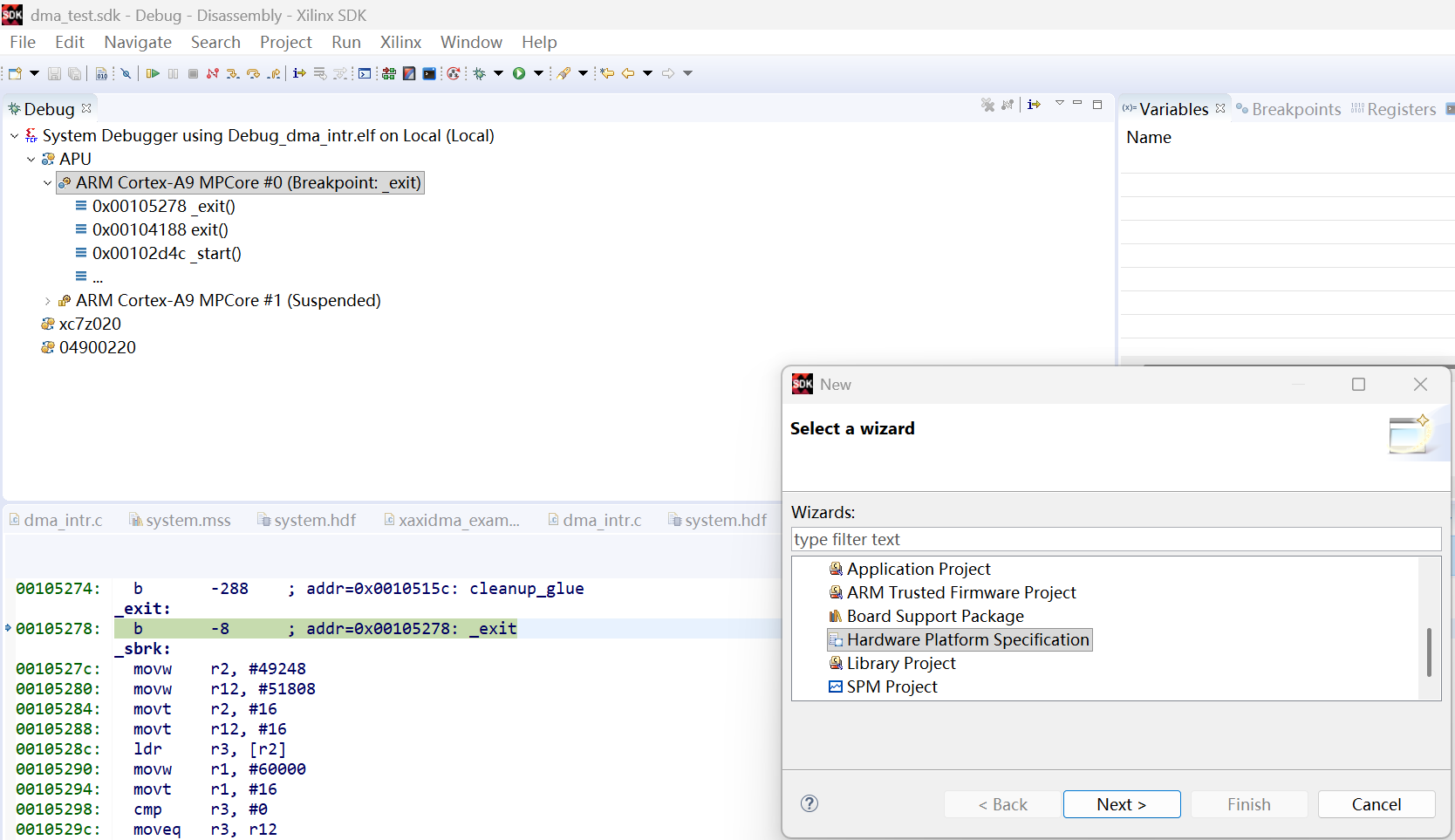Collapse the System Debugger tree node
The height and width of the screenshot is (840, 1455).
[x=14, y=136]
